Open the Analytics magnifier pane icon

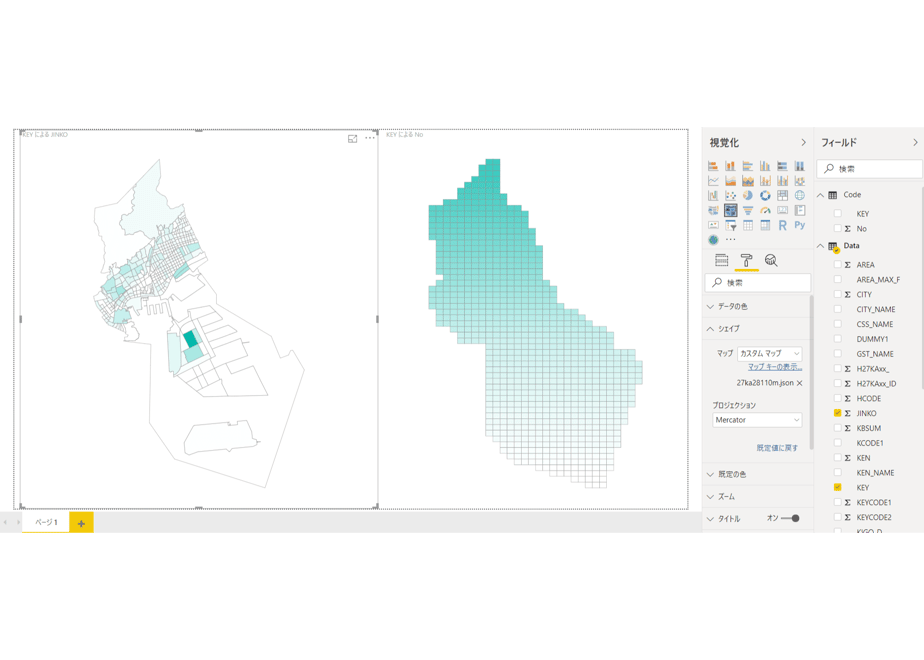pos(771,260)
